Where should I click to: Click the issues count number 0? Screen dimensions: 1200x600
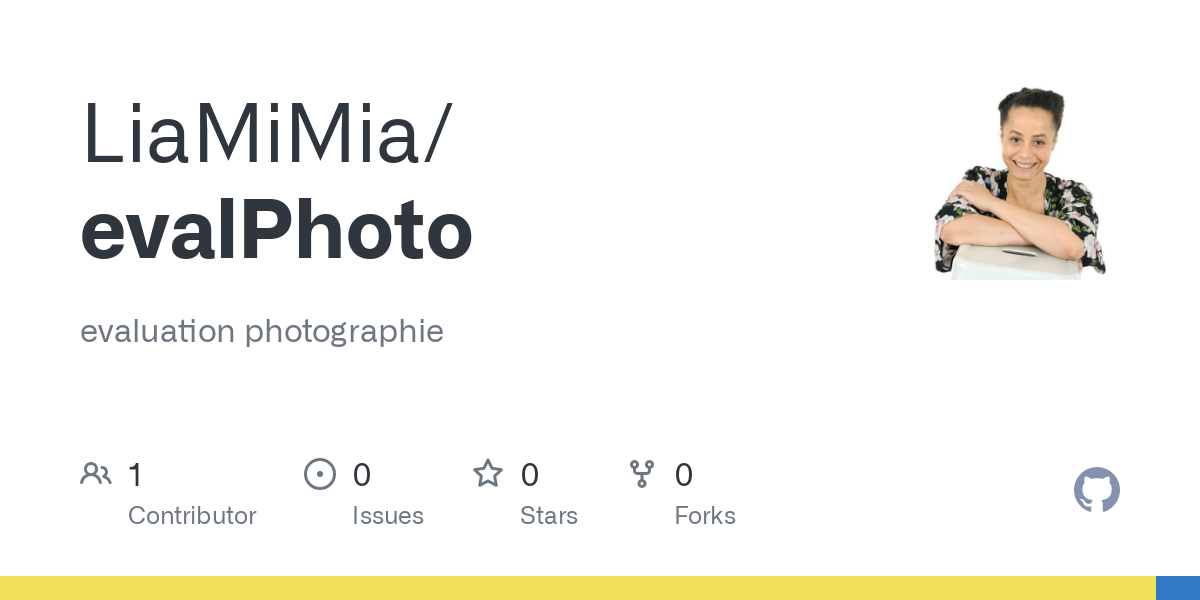pos(362,475)
